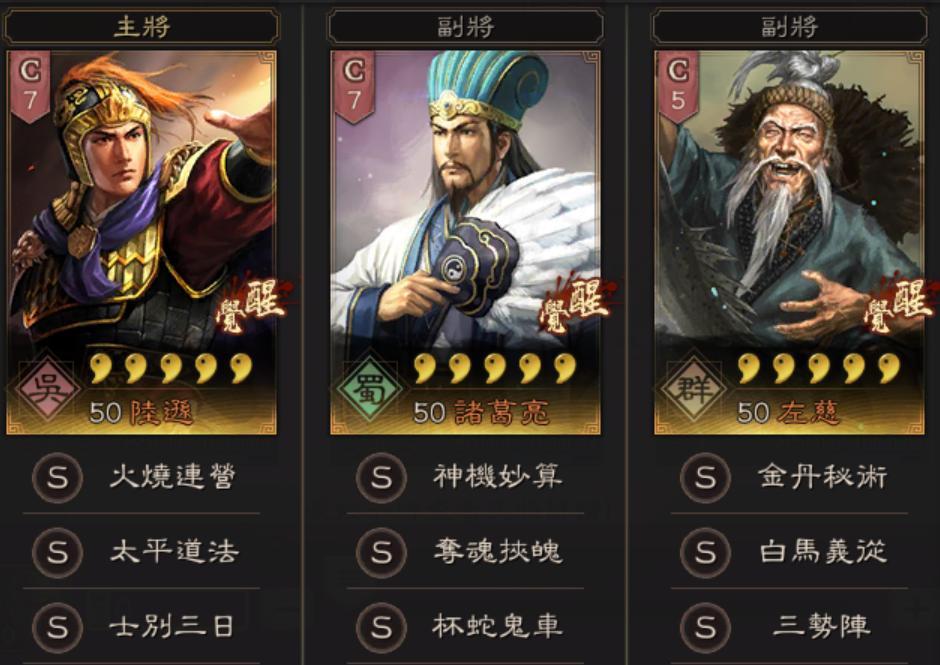The width and height of the screenshot is (940, 665).
Task: Click the 群 faction diamond icon
Action: pos(694,389)
